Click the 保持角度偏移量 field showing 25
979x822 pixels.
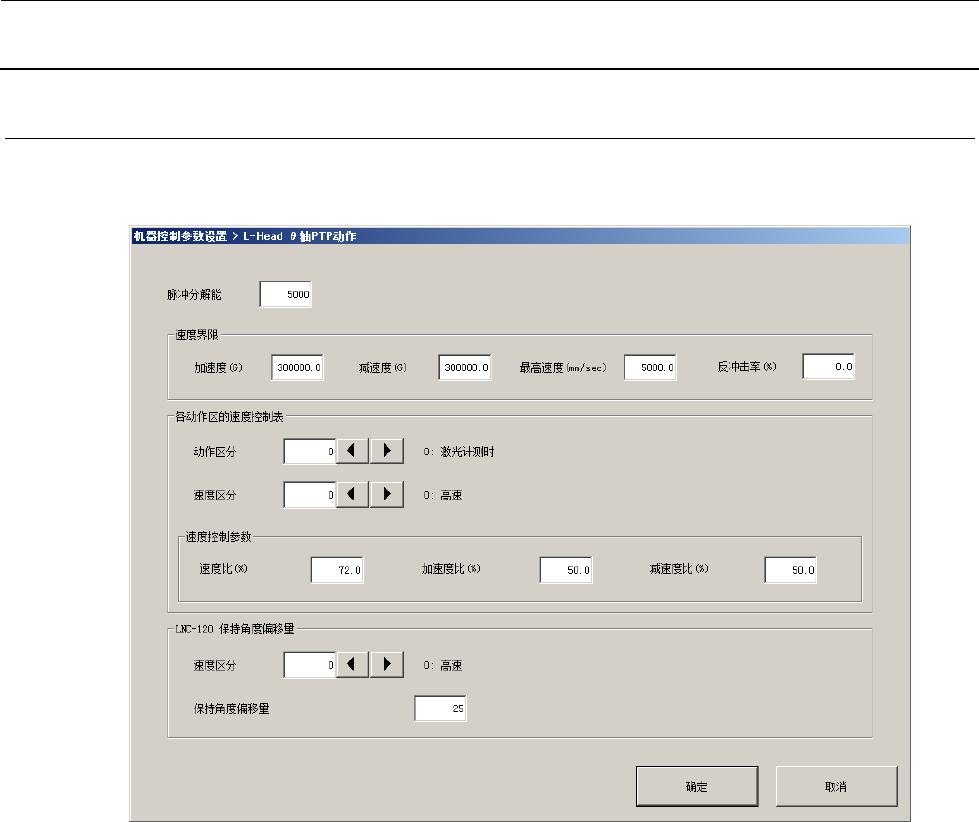point(440,708)
